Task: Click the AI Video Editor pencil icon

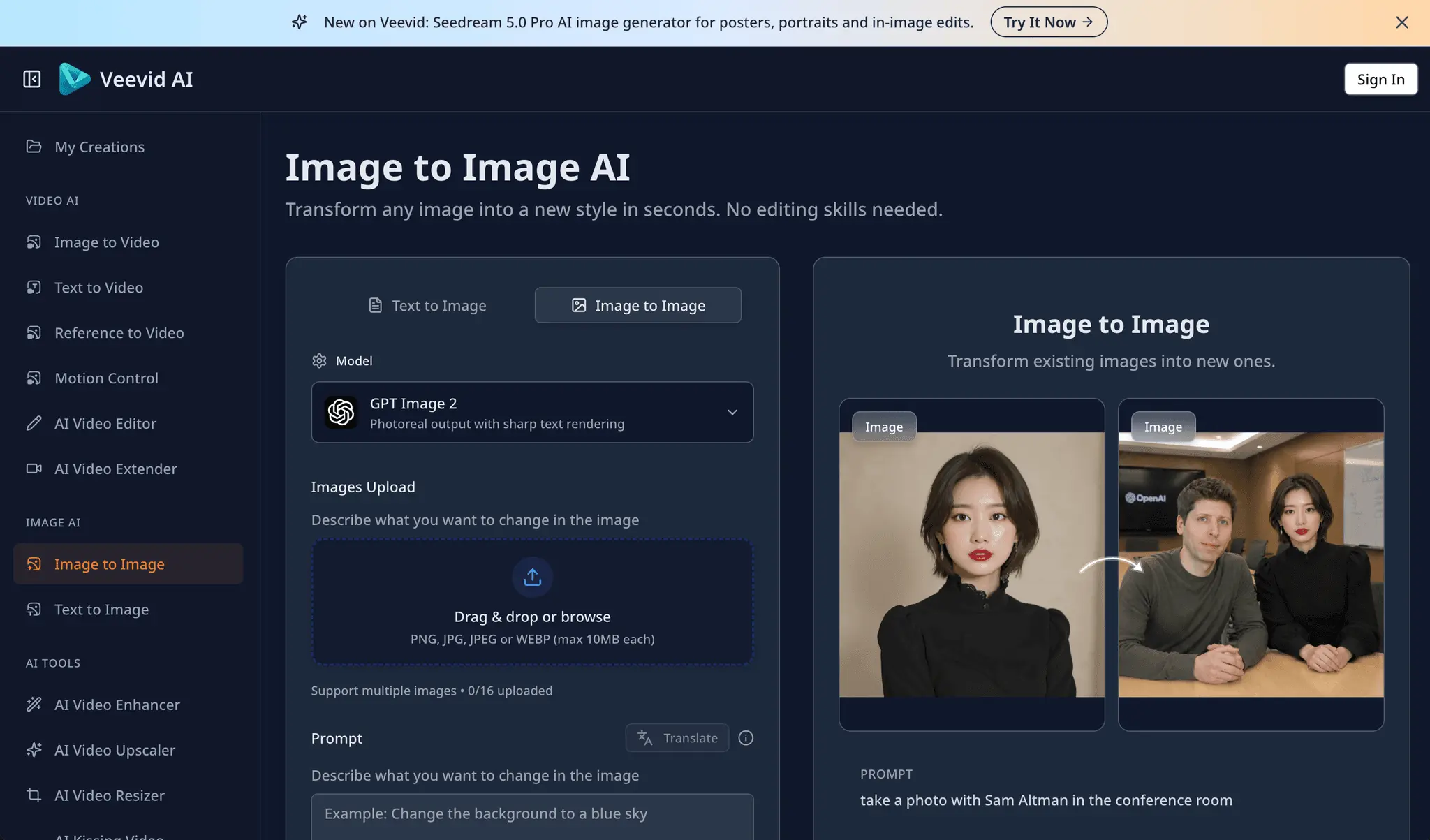Action: coord(34,423)
